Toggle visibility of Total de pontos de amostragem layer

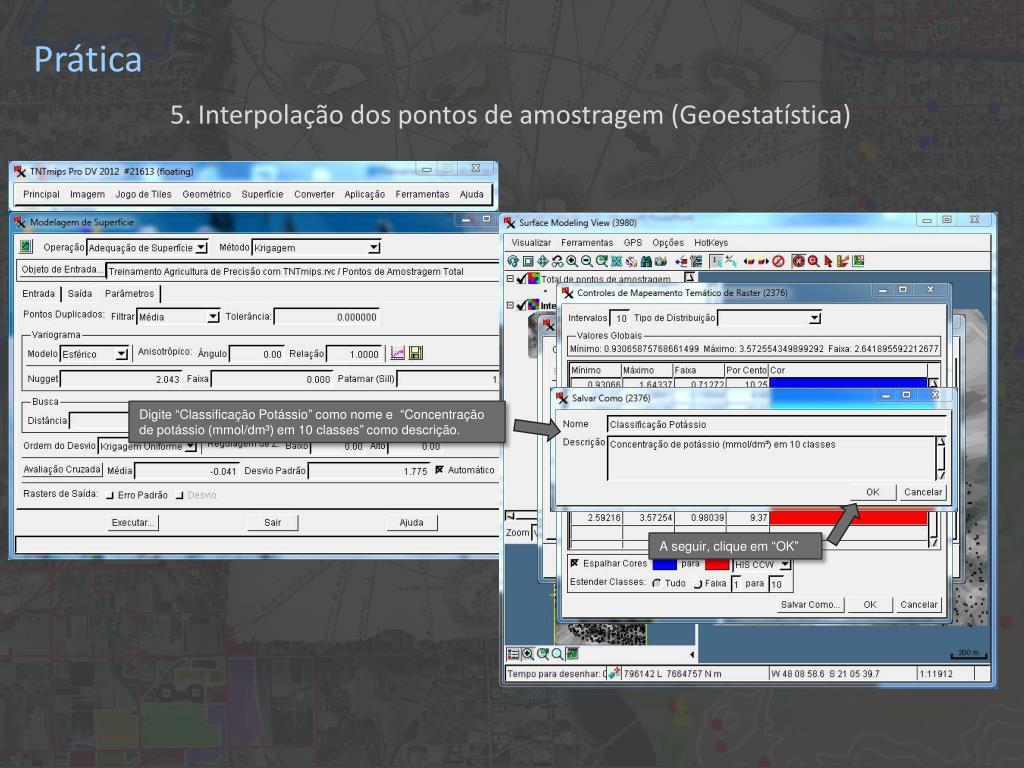coord(521,279)
